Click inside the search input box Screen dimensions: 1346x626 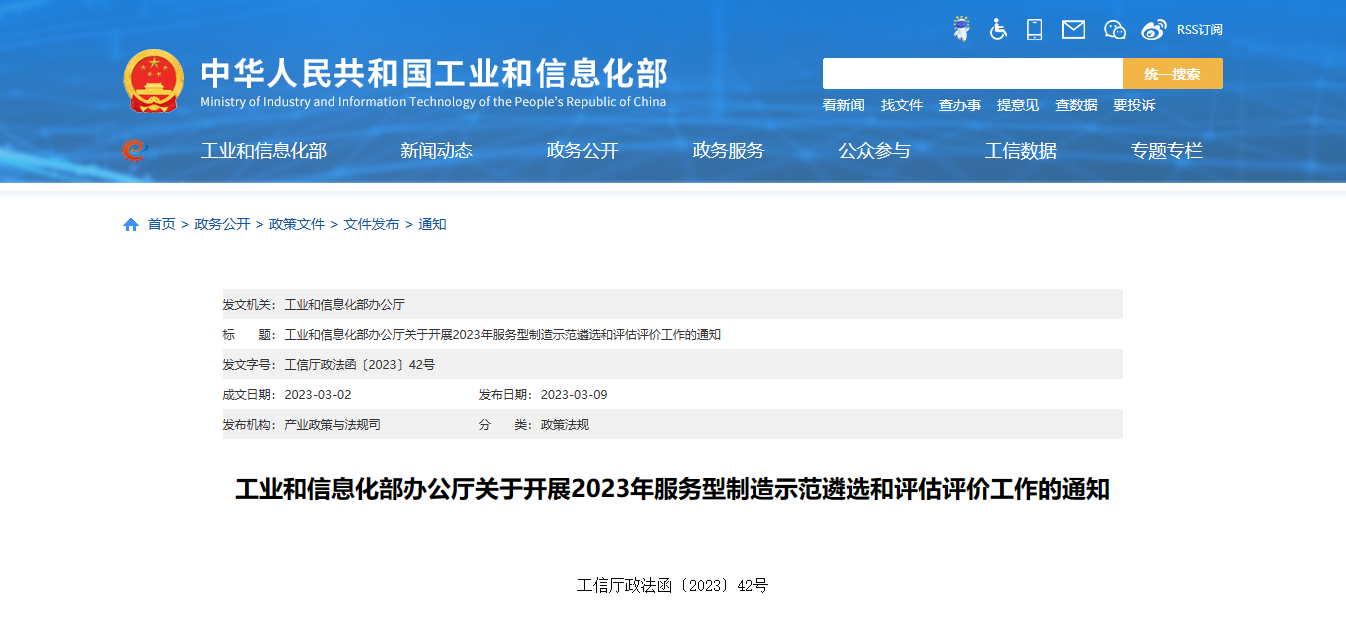click(972, 74)
